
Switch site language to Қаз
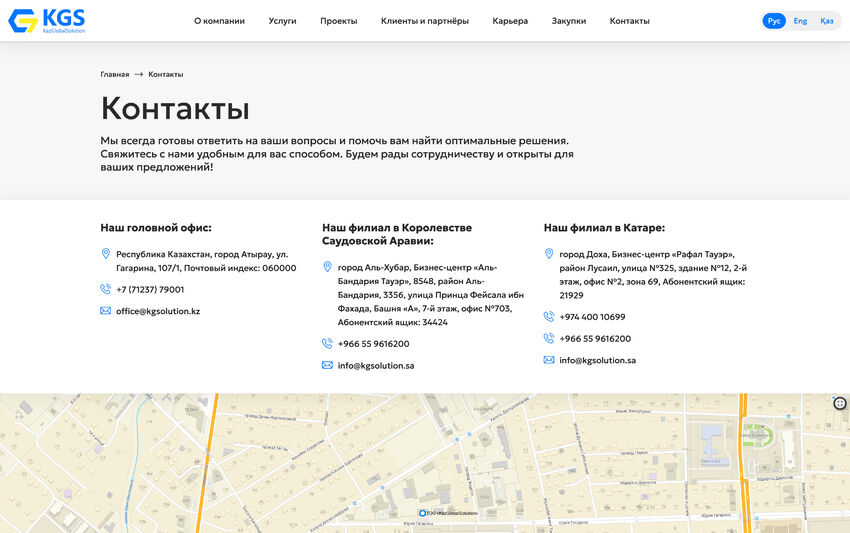[826, 21]
